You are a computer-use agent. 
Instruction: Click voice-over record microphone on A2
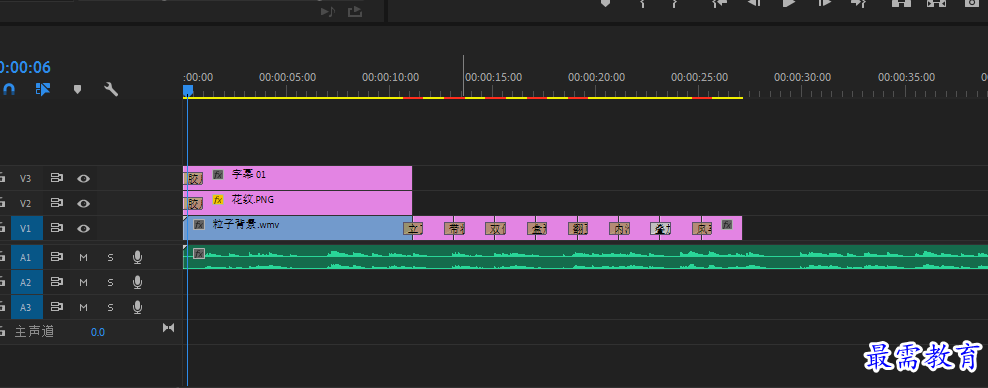pos(137,282)
